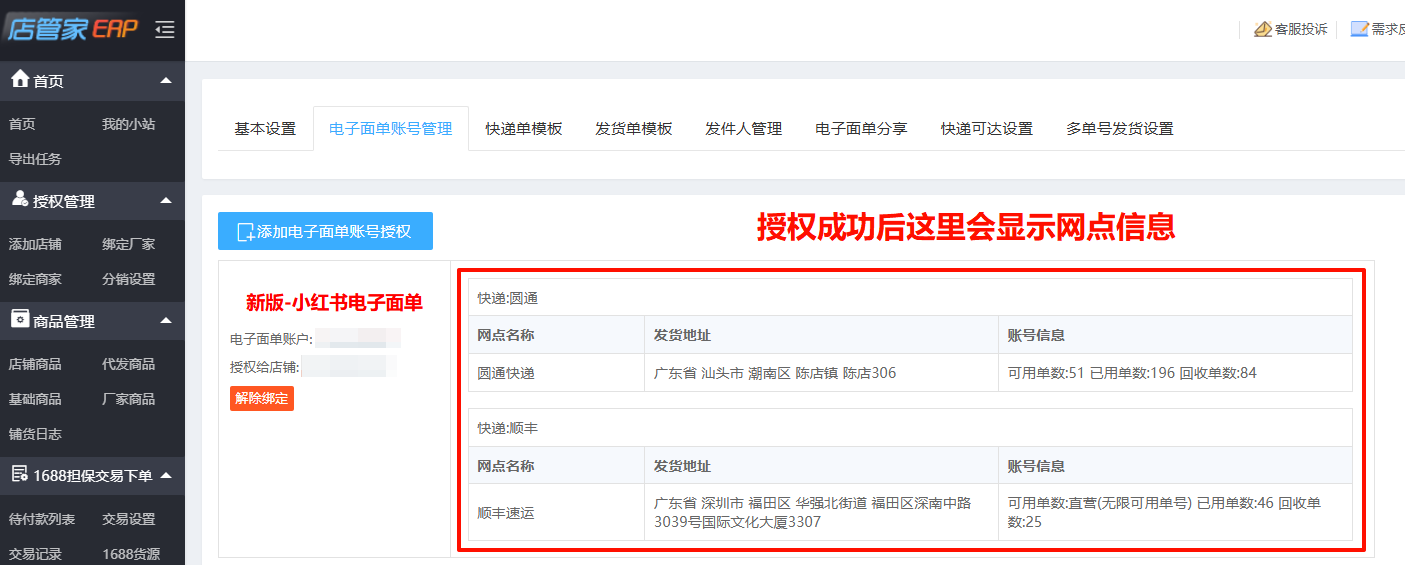Collapse the sidebar with menu toggle icon

[x=165, y=30]
